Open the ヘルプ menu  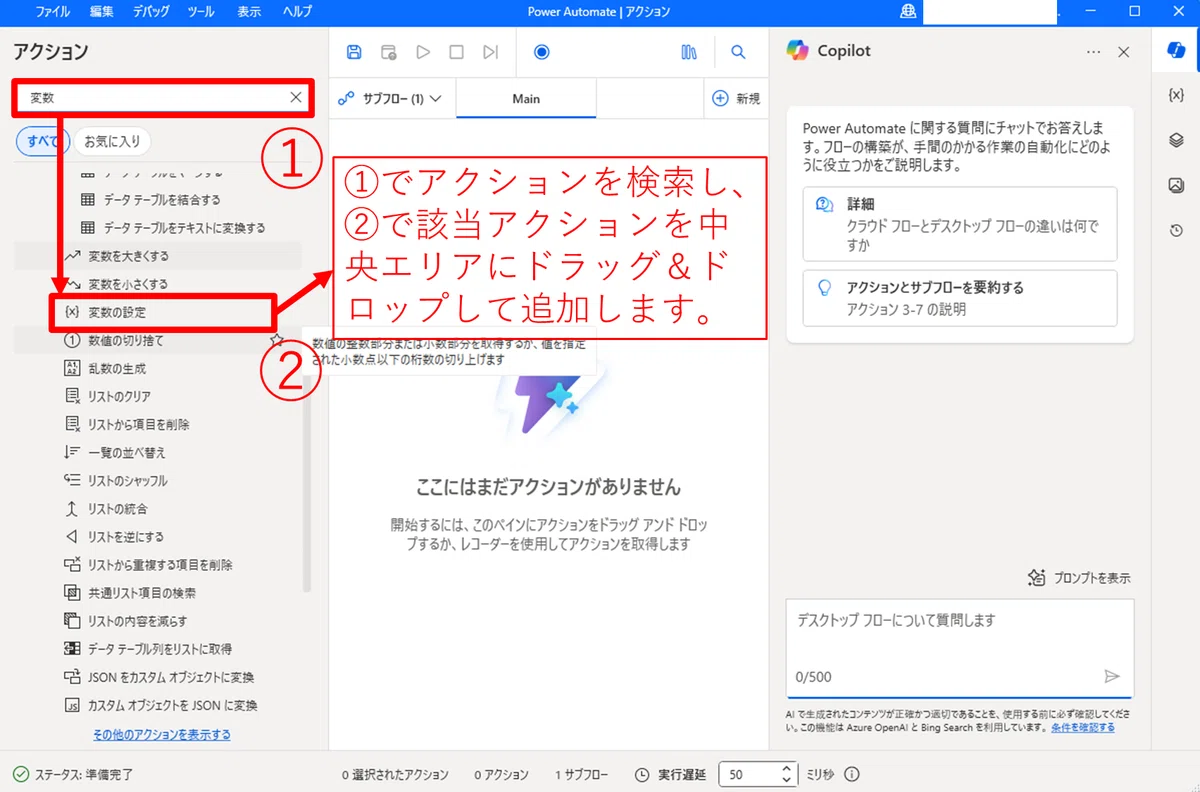(297, 12)
